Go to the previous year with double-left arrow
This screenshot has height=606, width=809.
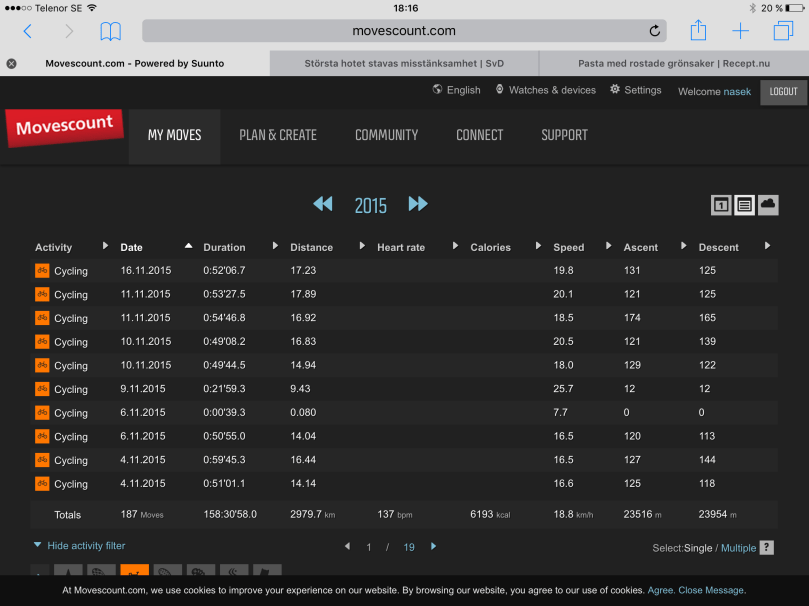[322, 204]
